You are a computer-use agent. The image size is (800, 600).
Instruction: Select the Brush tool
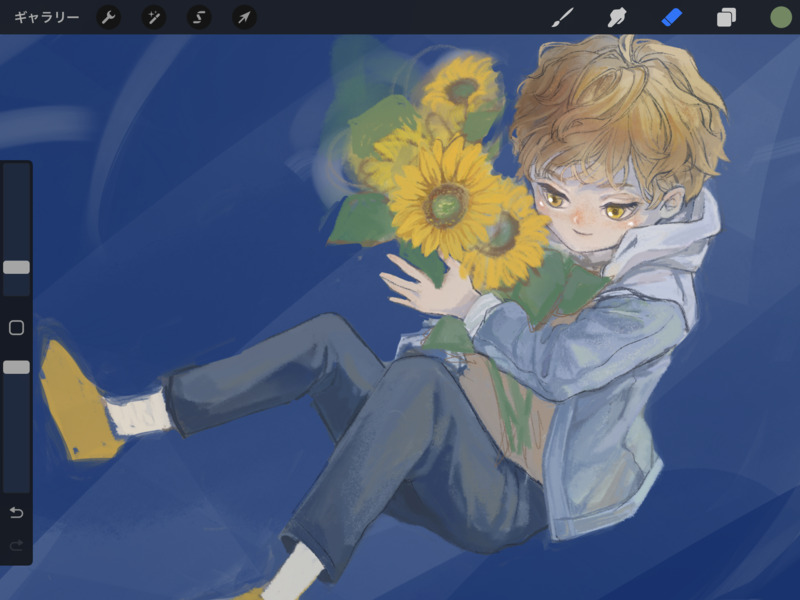pyautogui.click(x=563, y=17)
